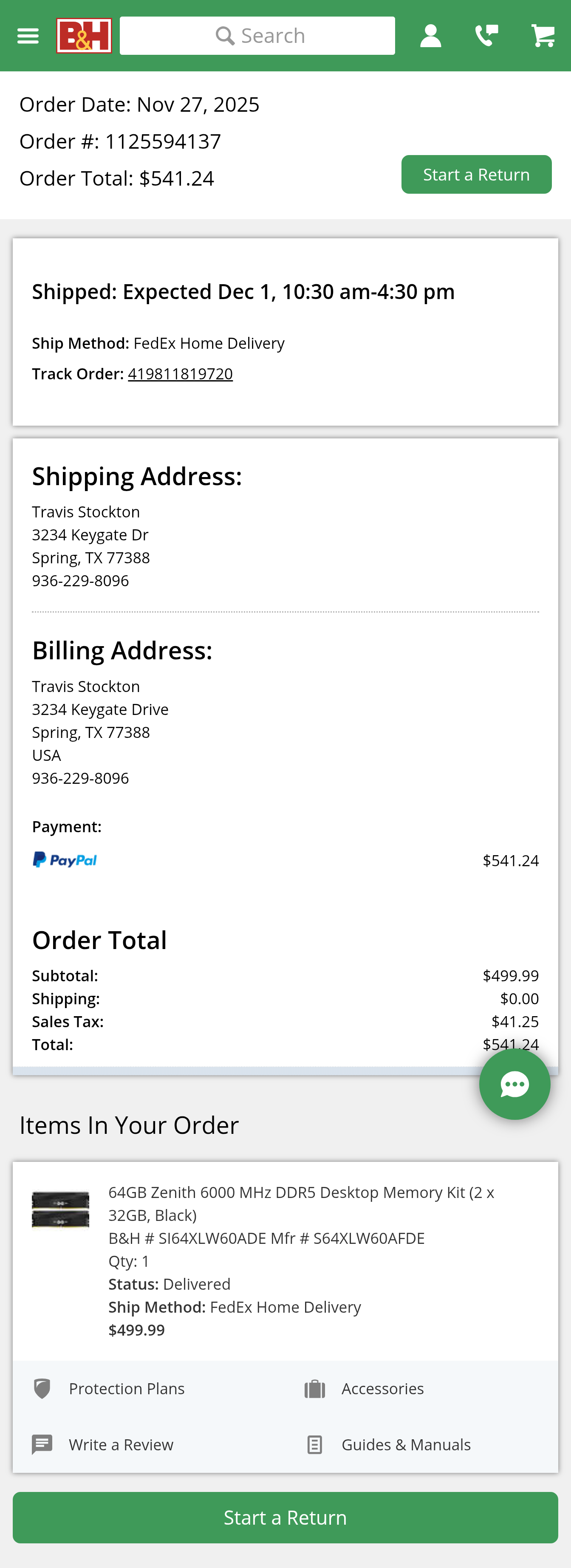Click the Write a Review icon
Screen dimensions: 571x1568
point(42,1444)
